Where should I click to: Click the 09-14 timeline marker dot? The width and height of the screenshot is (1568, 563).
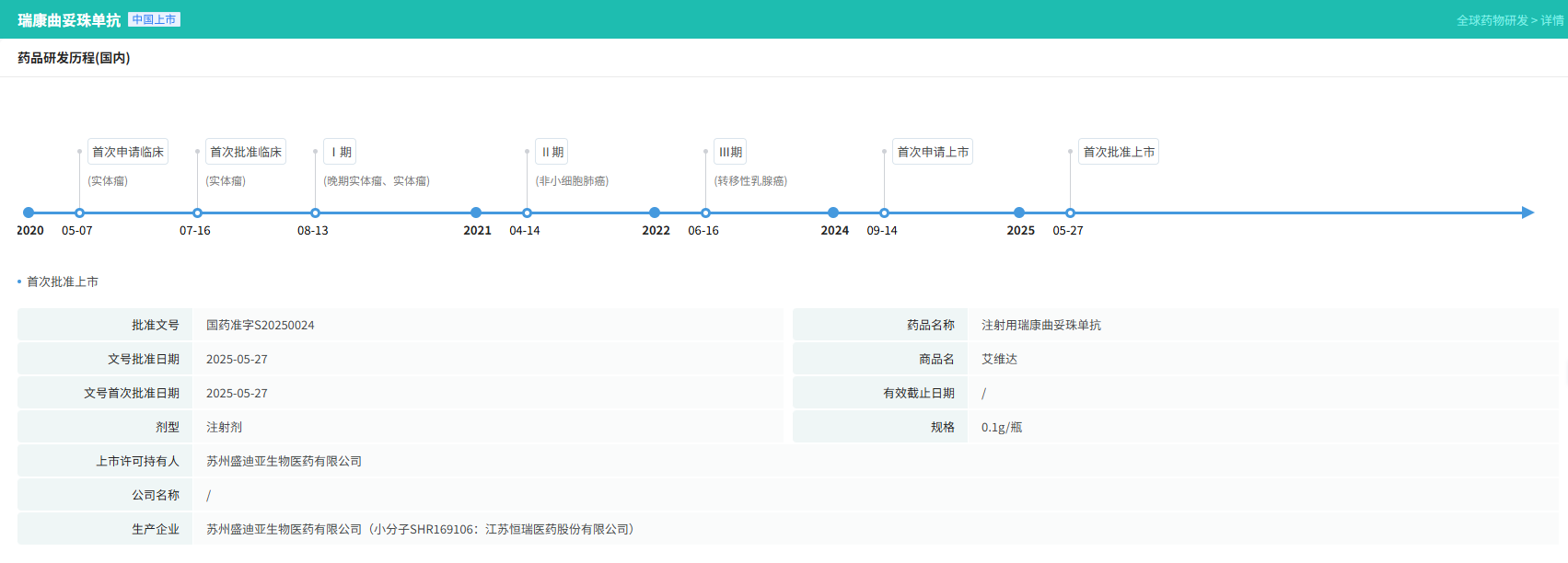click(x=884, y=213)
